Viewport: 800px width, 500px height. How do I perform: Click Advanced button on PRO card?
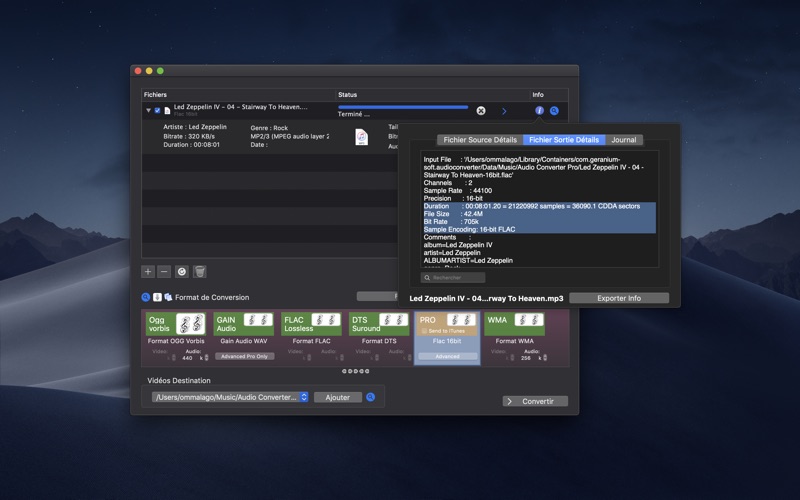(447, 356)
